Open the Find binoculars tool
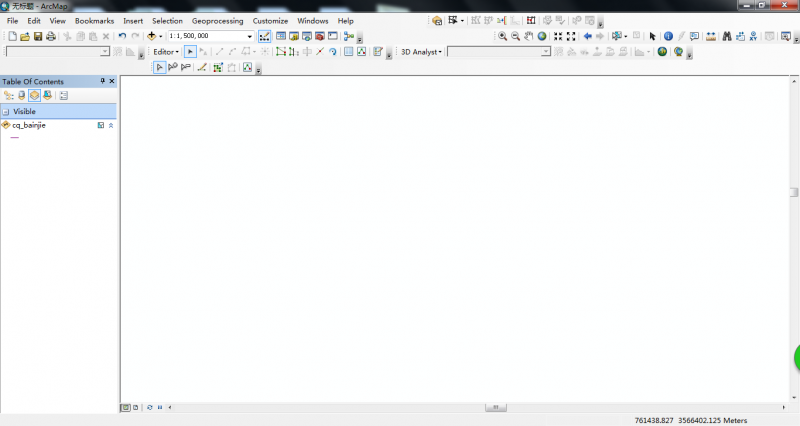The width and height of the screenshot is (800, 426). click(x=727, y=36)
